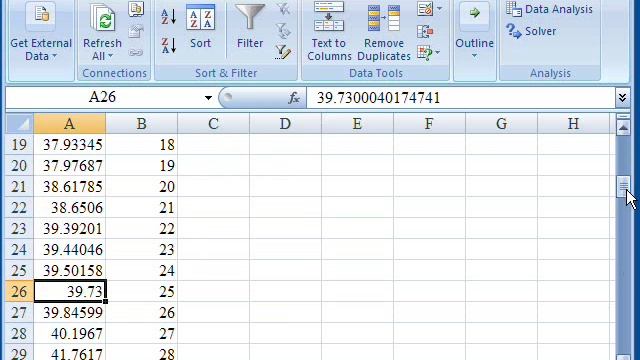Click cell containing 40.1967

(70, 333)
